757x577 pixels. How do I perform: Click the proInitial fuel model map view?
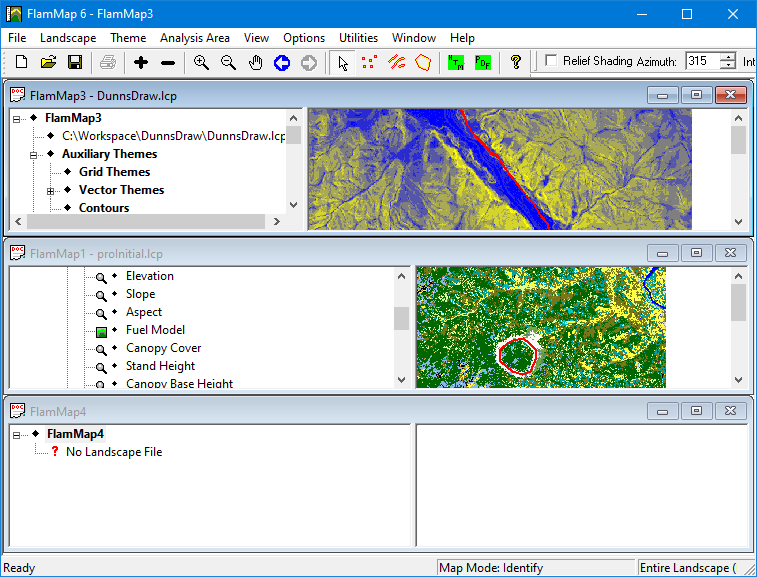click(541, 327)
